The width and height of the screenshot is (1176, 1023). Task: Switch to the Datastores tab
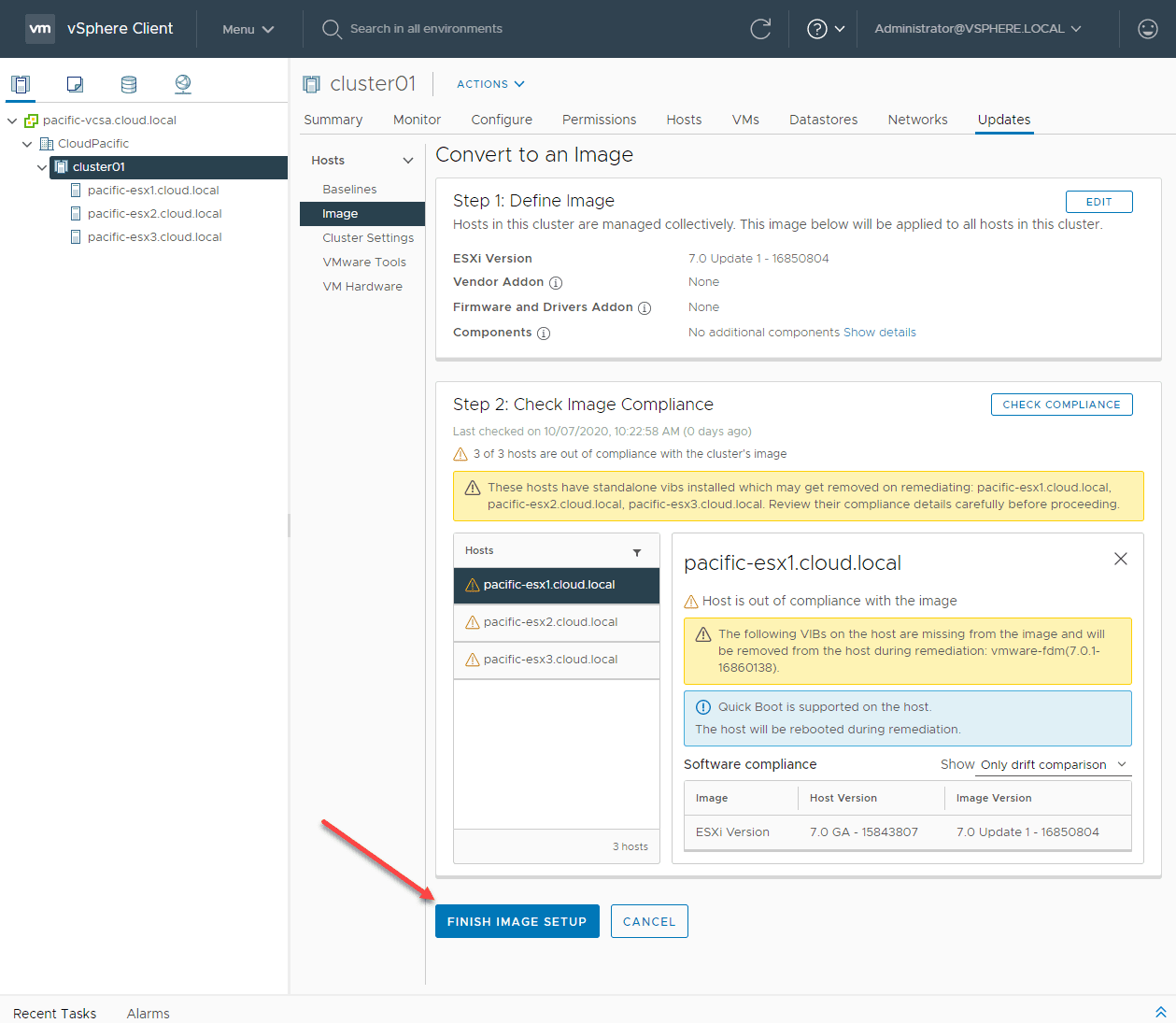[823, 120]
